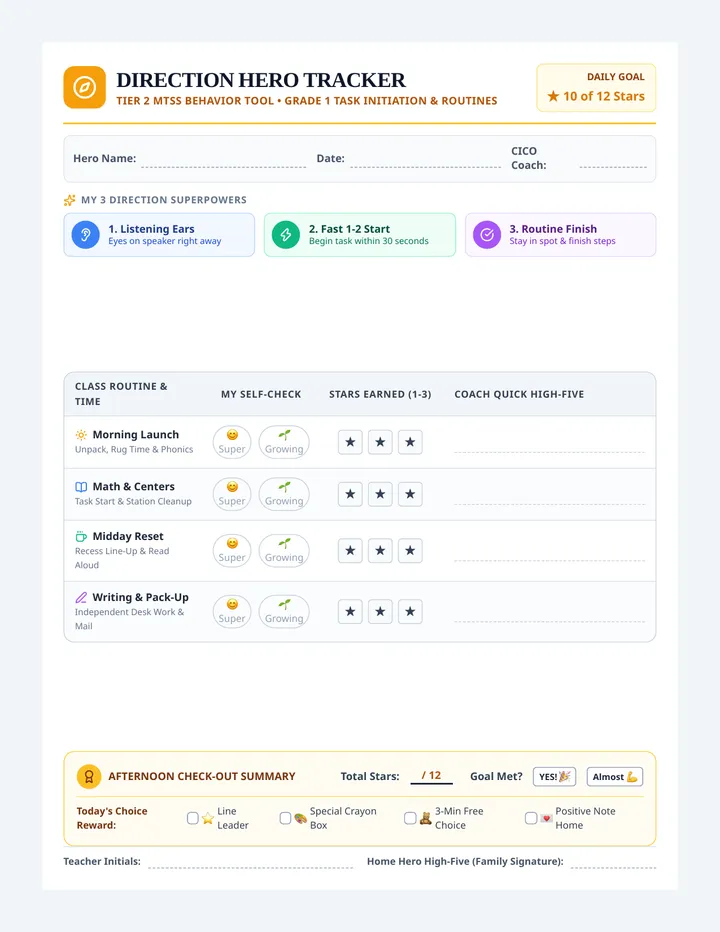This screenshot has height=932, width=720.
Task: Click second star box in Writing & Pack-Up row
Action: click(x=380, y=612)
